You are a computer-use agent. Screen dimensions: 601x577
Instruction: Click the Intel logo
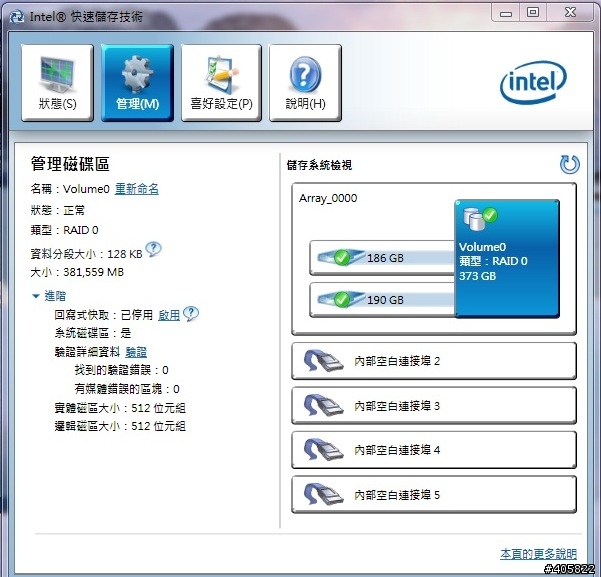coord(534,82)
